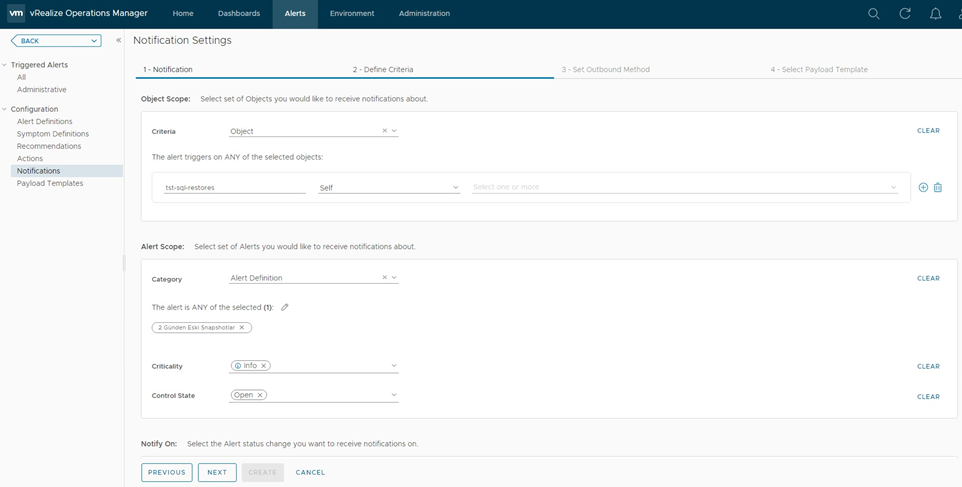Delete the tst-sql-restores object row

click(x=938, y=188)
